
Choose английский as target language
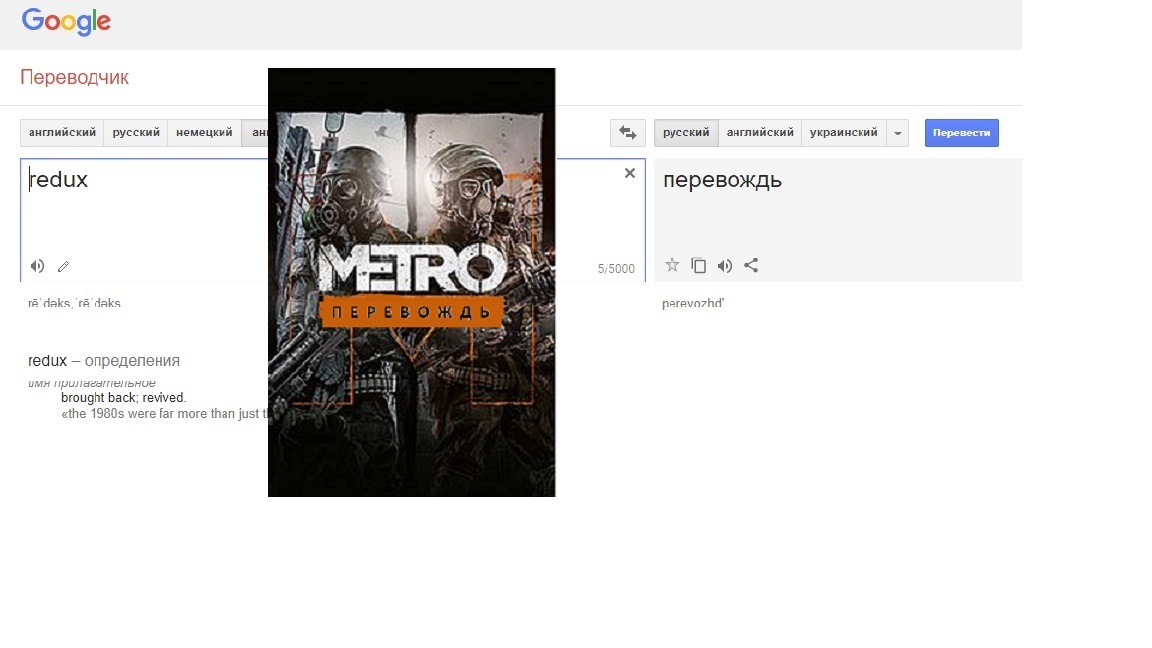tap(760, 133)
